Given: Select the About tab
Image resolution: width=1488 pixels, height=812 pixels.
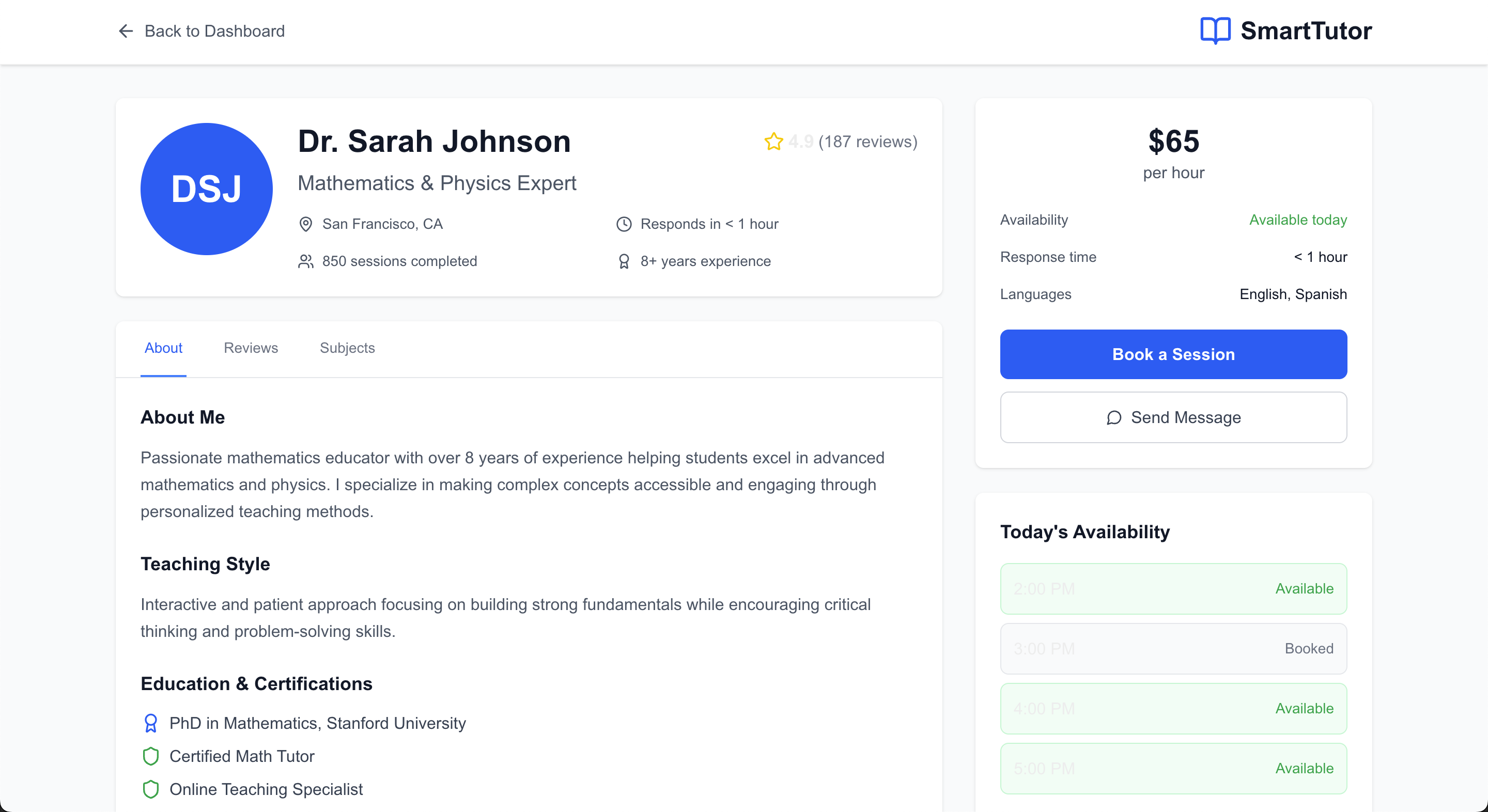Looking at the screenshot, I should coord(163,348).
